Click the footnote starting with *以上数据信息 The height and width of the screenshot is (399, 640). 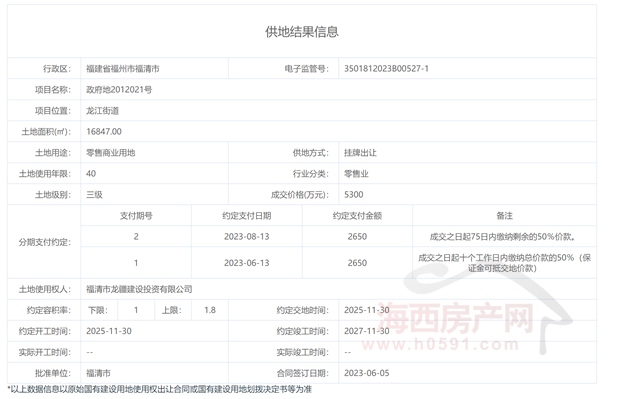tap(160, 390)
